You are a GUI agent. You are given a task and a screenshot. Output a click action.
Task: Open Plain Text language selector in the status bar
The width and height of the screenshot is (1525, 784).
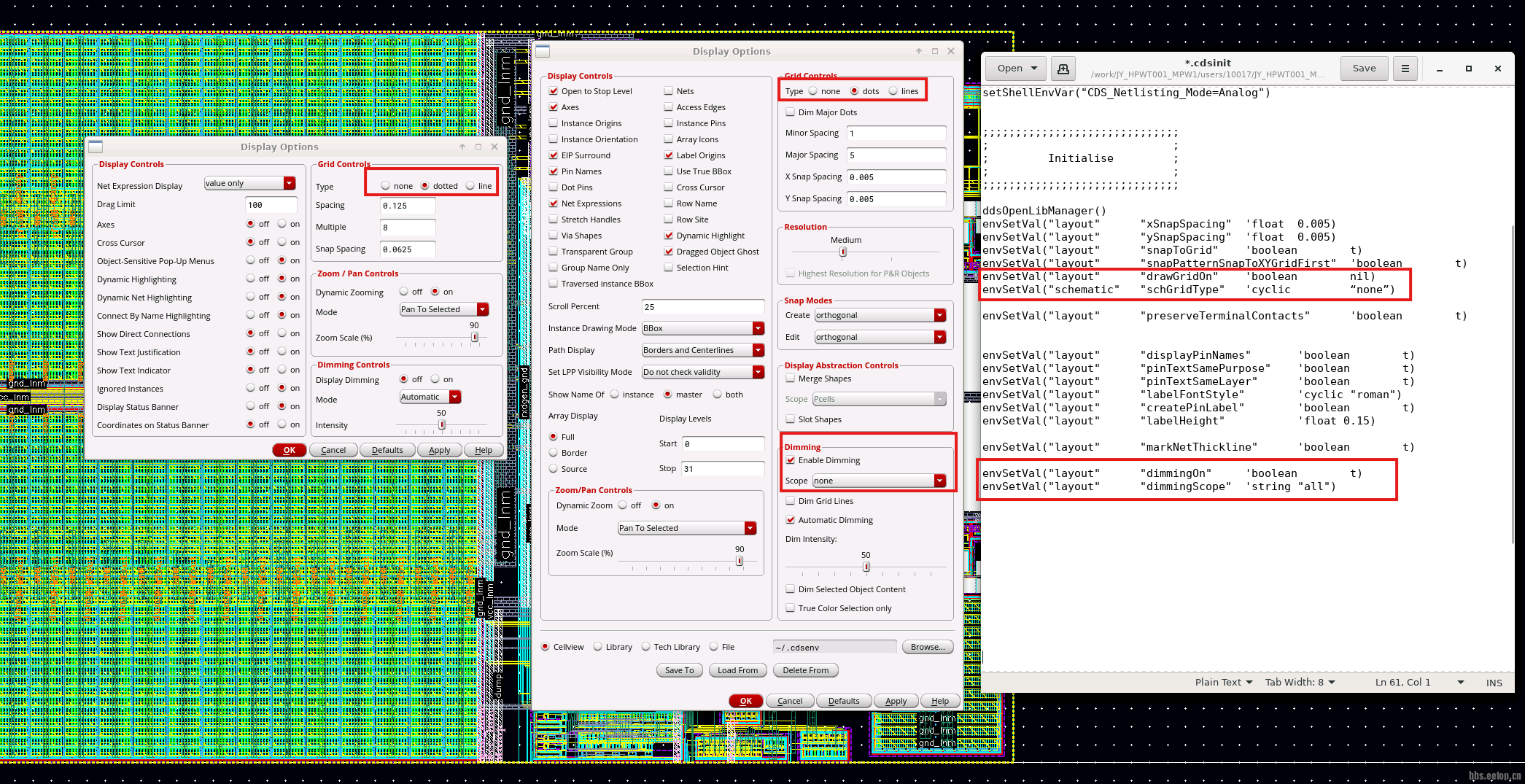1224,683
